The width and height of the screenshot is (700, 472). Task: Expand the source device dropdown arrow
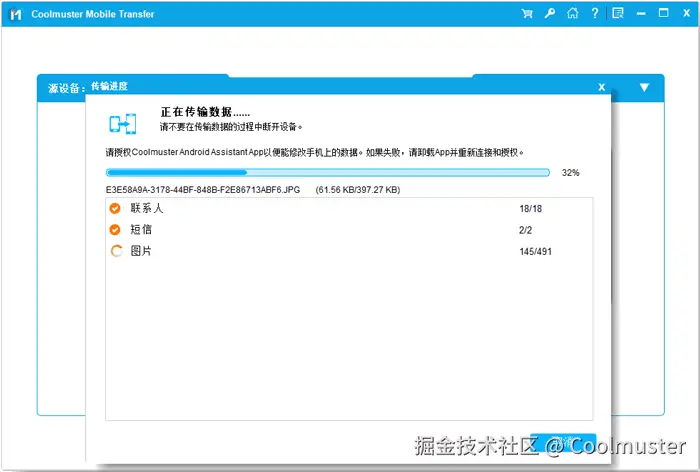pos(644,87)
